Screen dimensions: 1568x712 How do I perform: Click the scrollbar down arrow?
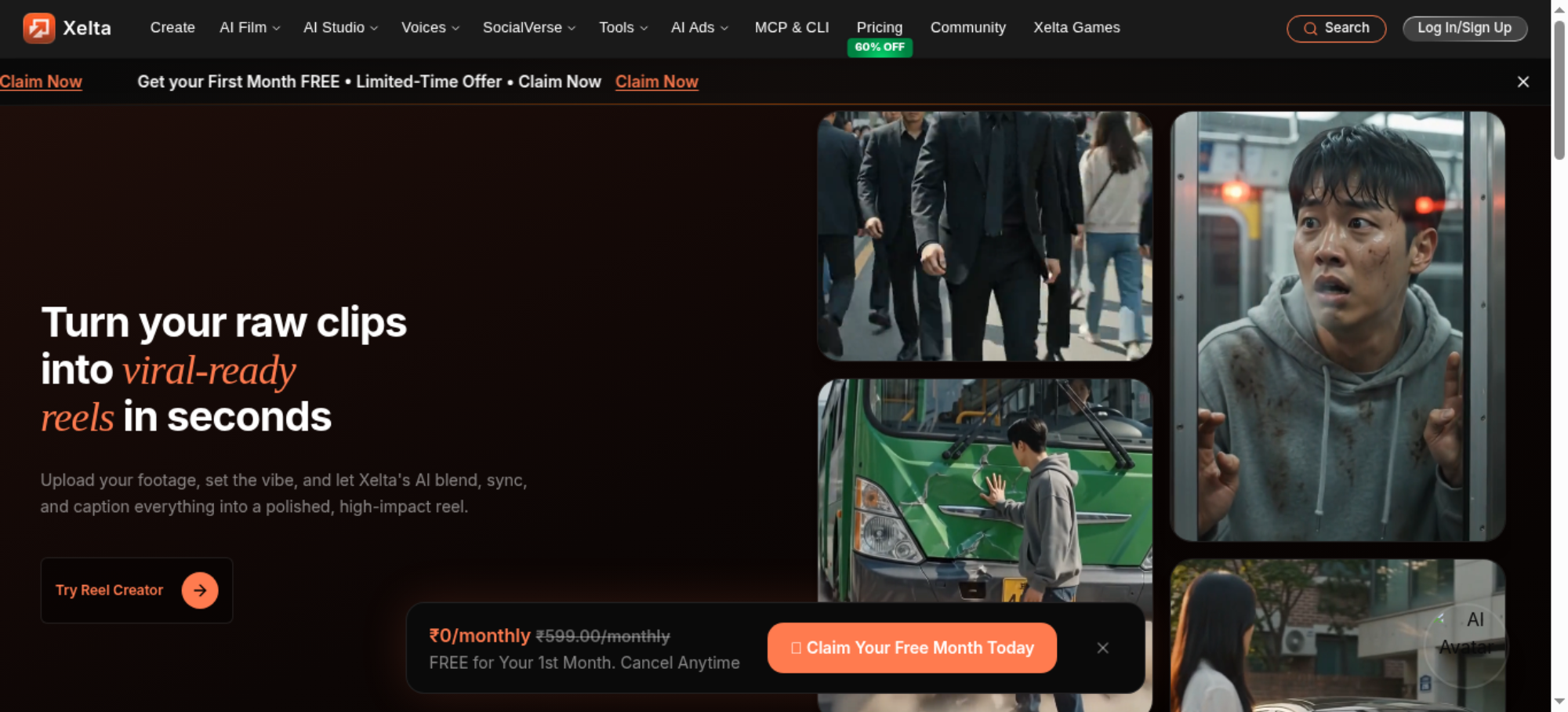point(1559,702)
